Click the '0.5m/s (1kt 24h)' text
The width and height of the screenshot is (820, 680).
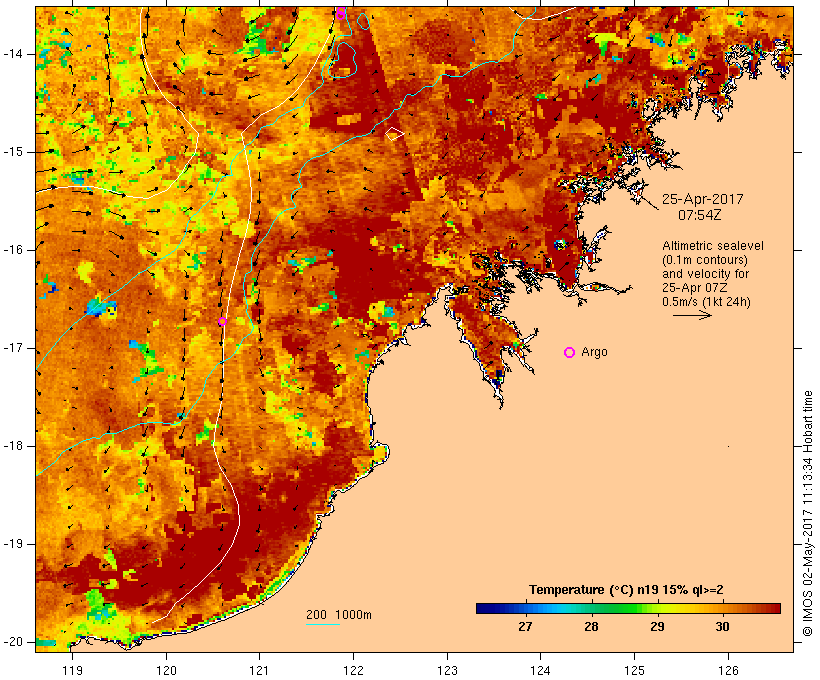click(x=706, y=302)
